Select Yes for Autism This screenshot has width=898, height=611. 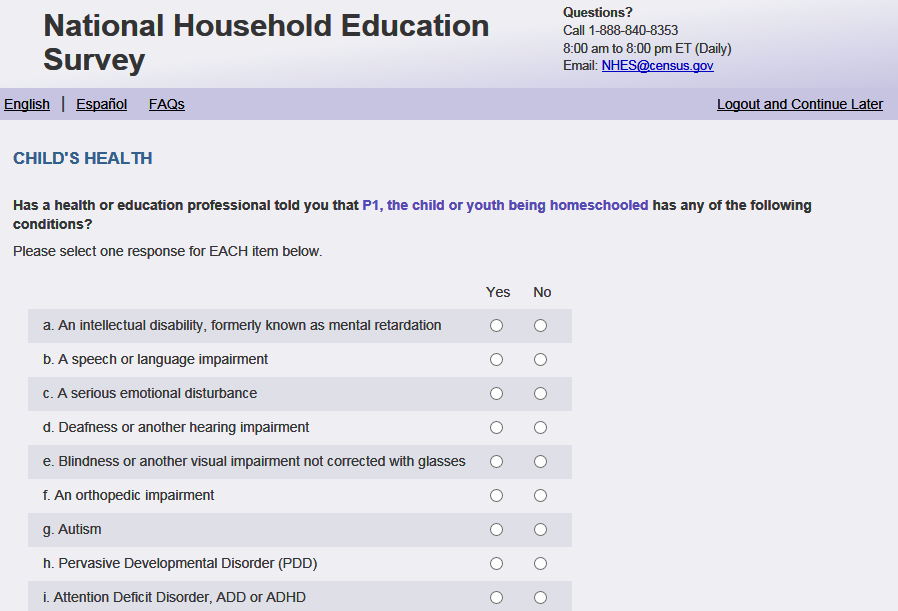coord(497,530)
